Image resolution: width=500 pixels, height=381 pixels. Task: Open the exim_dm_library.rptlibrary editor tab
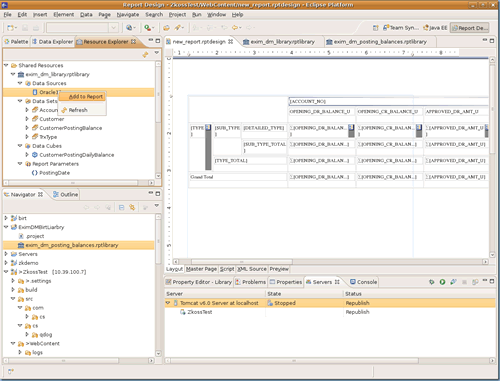(279, 42)
